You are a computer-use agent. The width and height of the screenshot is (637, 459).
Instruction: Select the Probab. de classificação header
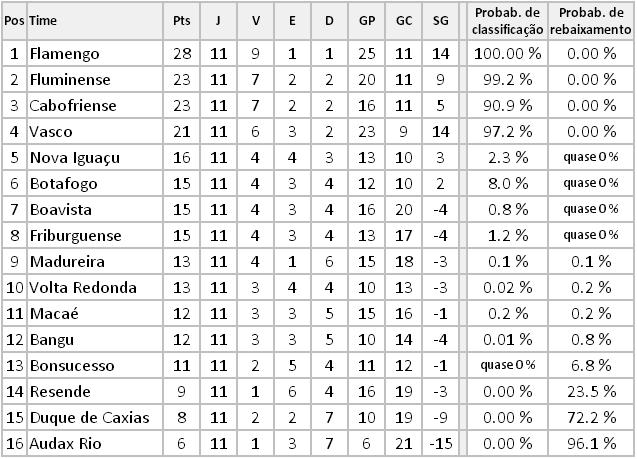[x=508, y=20]
